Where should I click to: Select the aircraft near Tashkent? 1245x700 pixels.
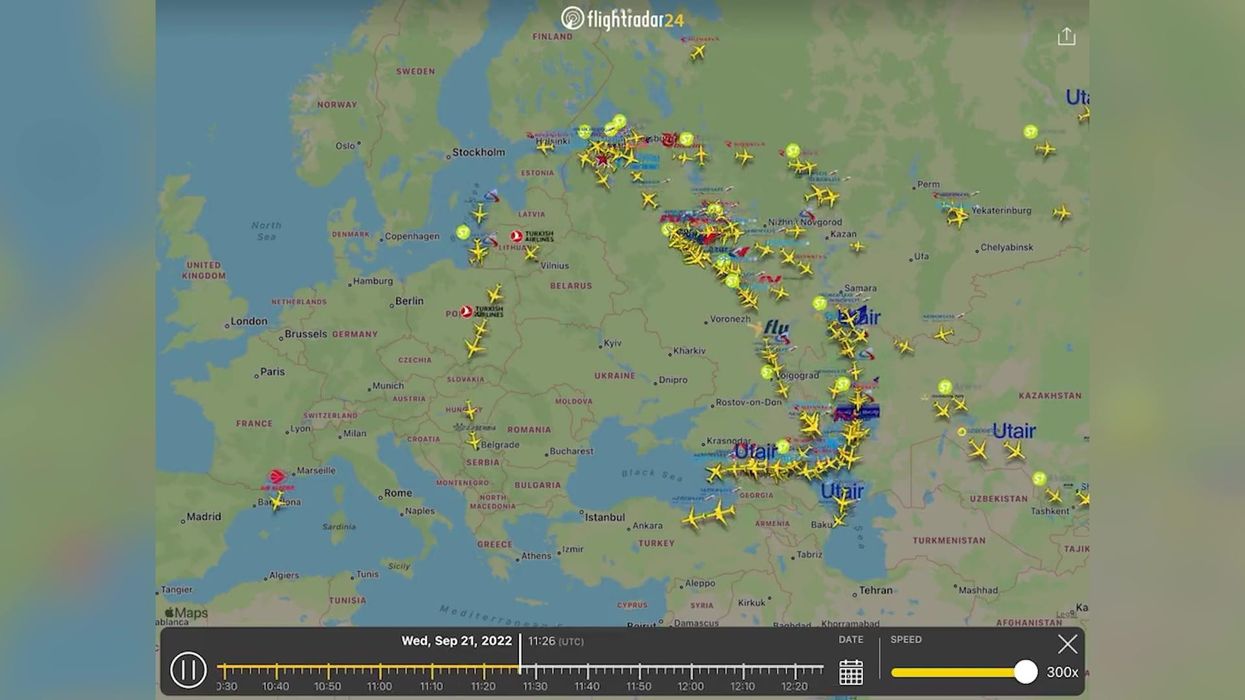click(x=1053, y=495)
